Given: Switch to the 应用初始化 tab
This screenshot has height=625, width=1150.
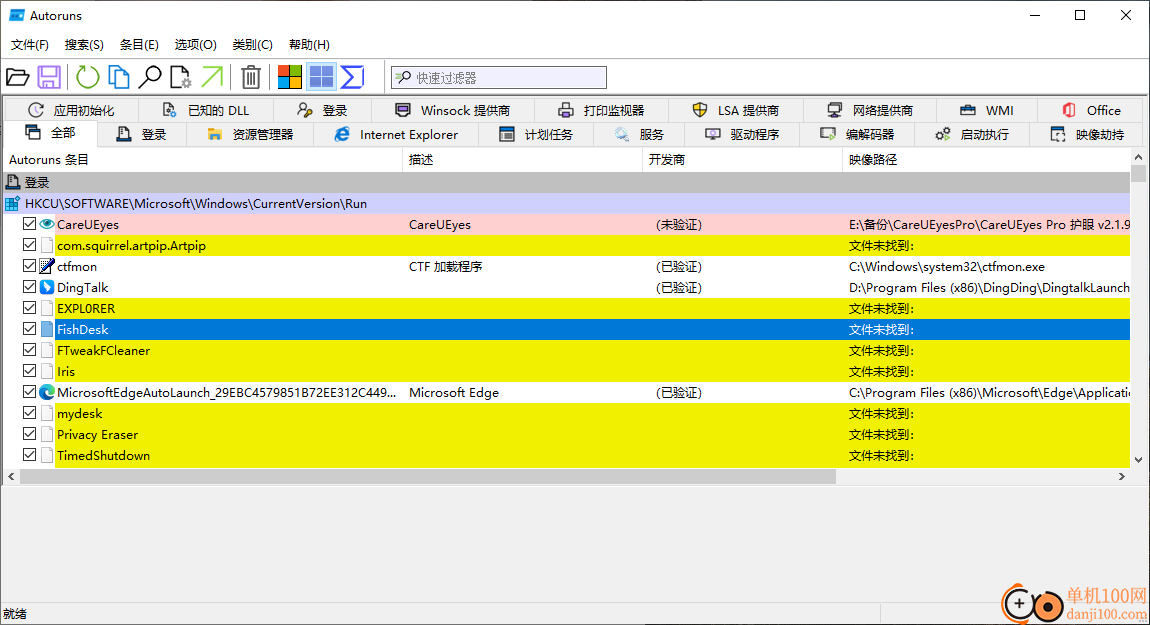Looking at the screenshot, I should (71, 110).
